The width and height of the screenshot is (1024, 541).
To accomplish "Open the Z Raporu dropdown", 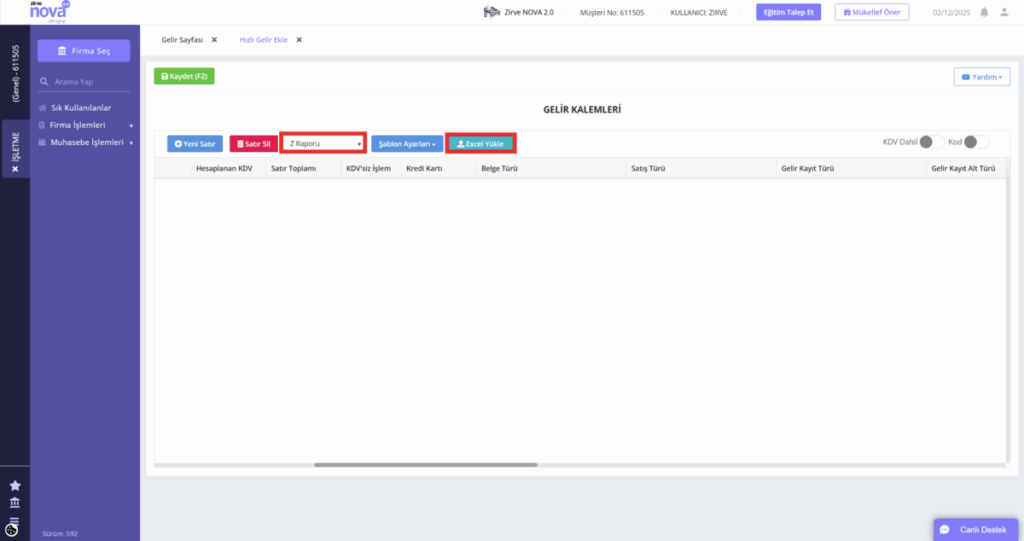I will click(324, 143).
